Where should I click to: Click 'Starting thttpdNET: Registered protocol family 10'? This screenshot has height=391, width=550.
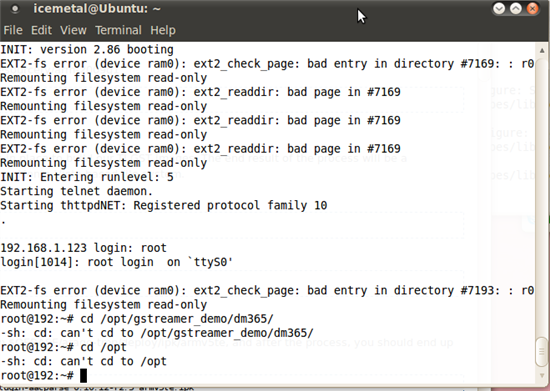pos(163,205)
